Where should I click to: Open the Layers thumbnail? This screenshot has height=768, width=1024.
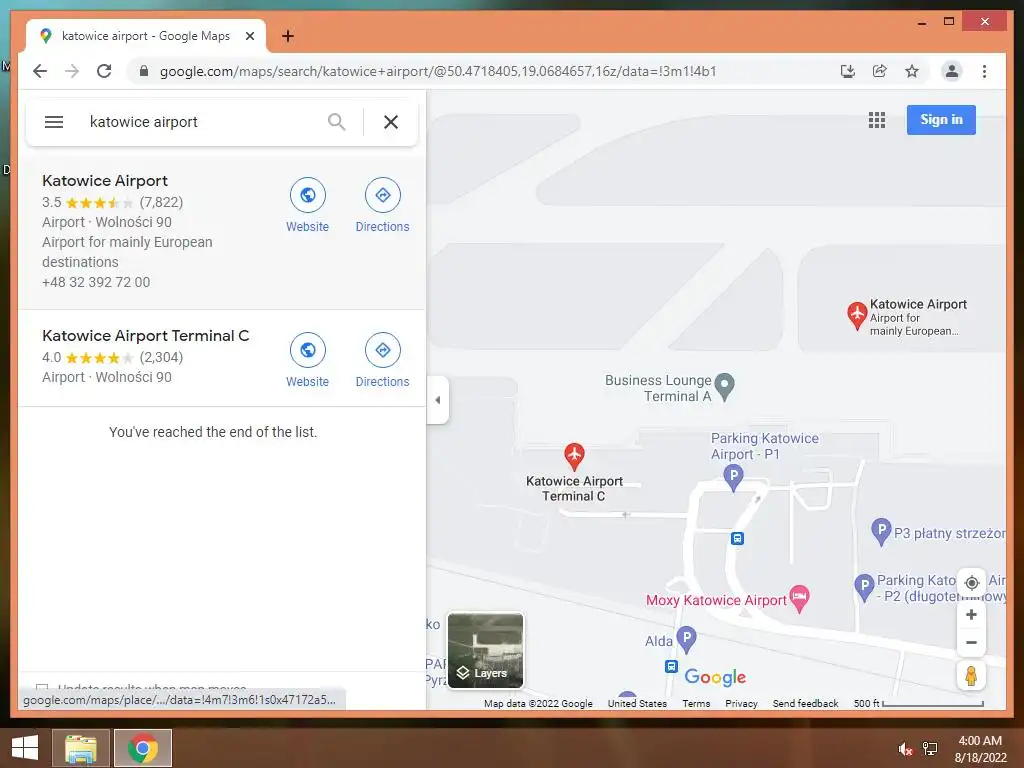click(x=485, y=650)
